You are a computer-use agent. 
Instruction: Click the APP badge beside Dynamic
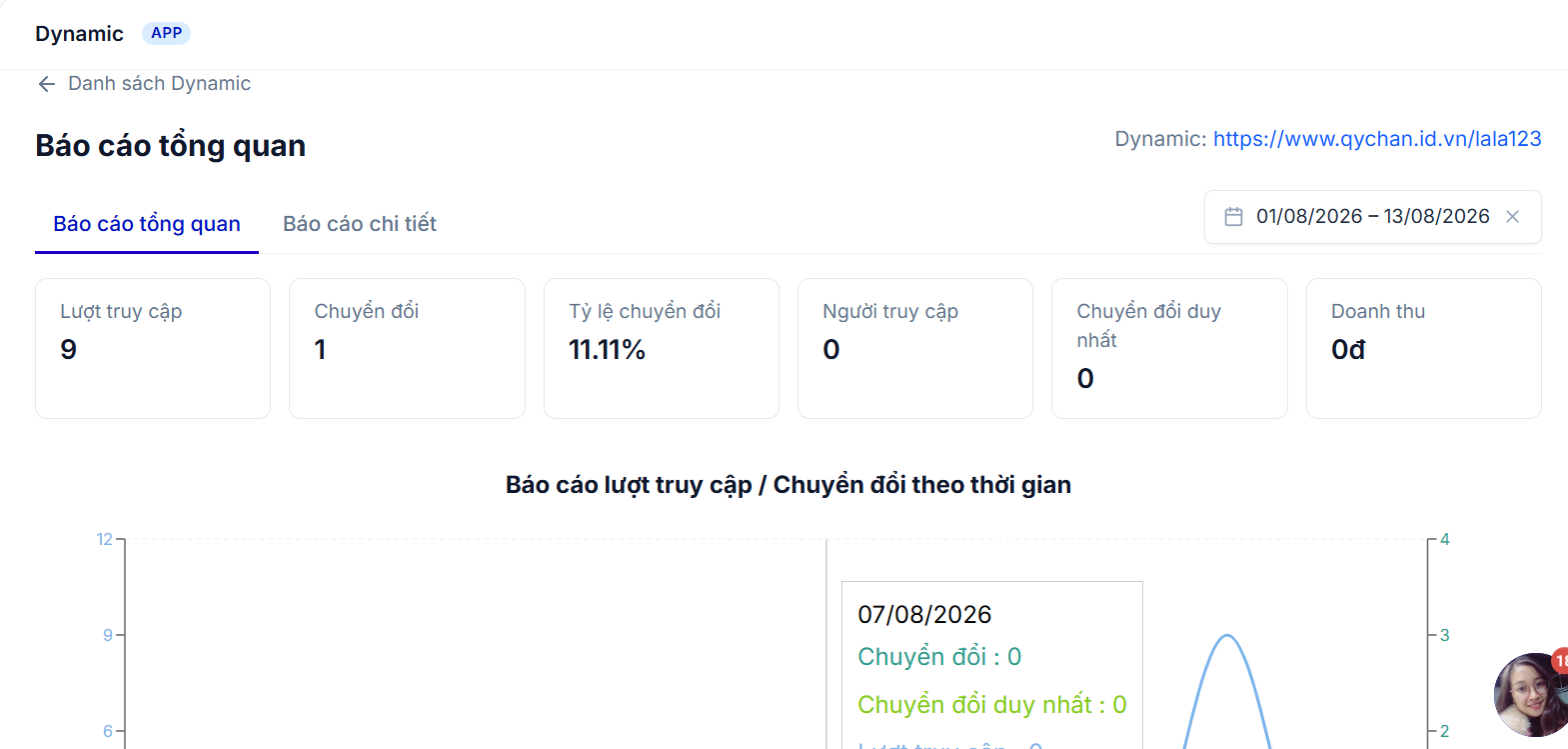tap(166, 33)
